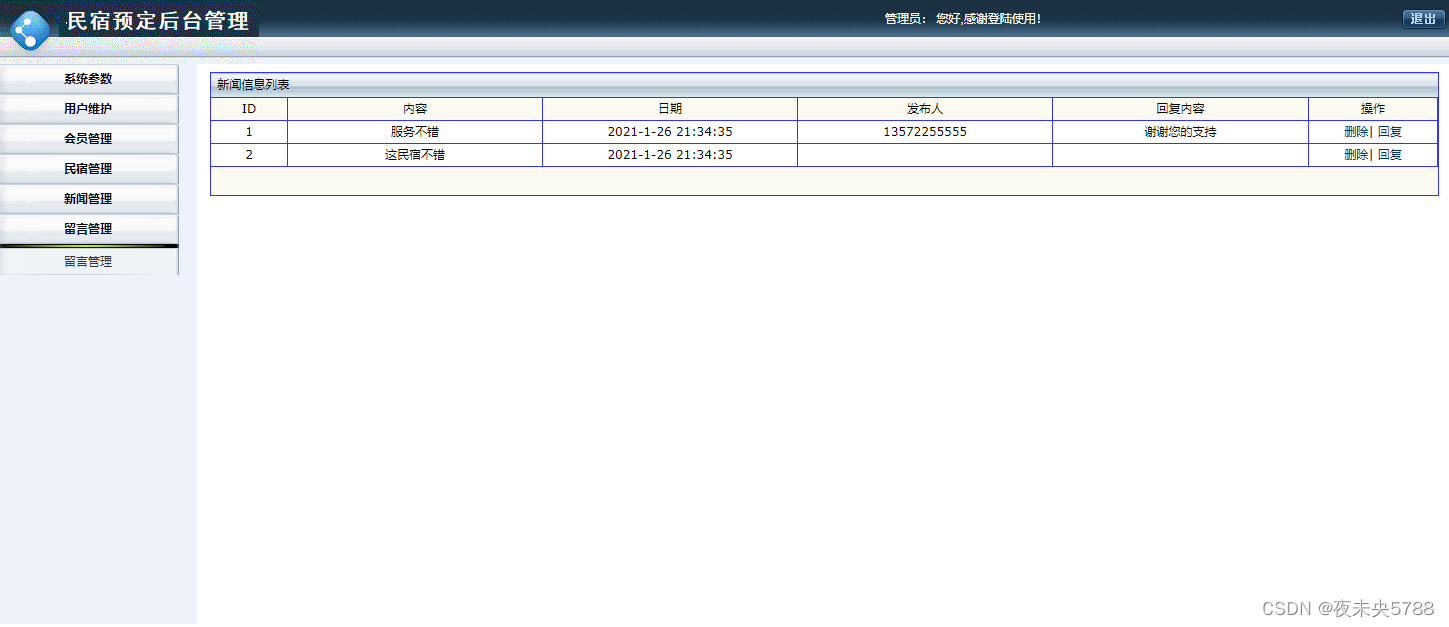Click the 回复内容 column header

click(1180, 109)
